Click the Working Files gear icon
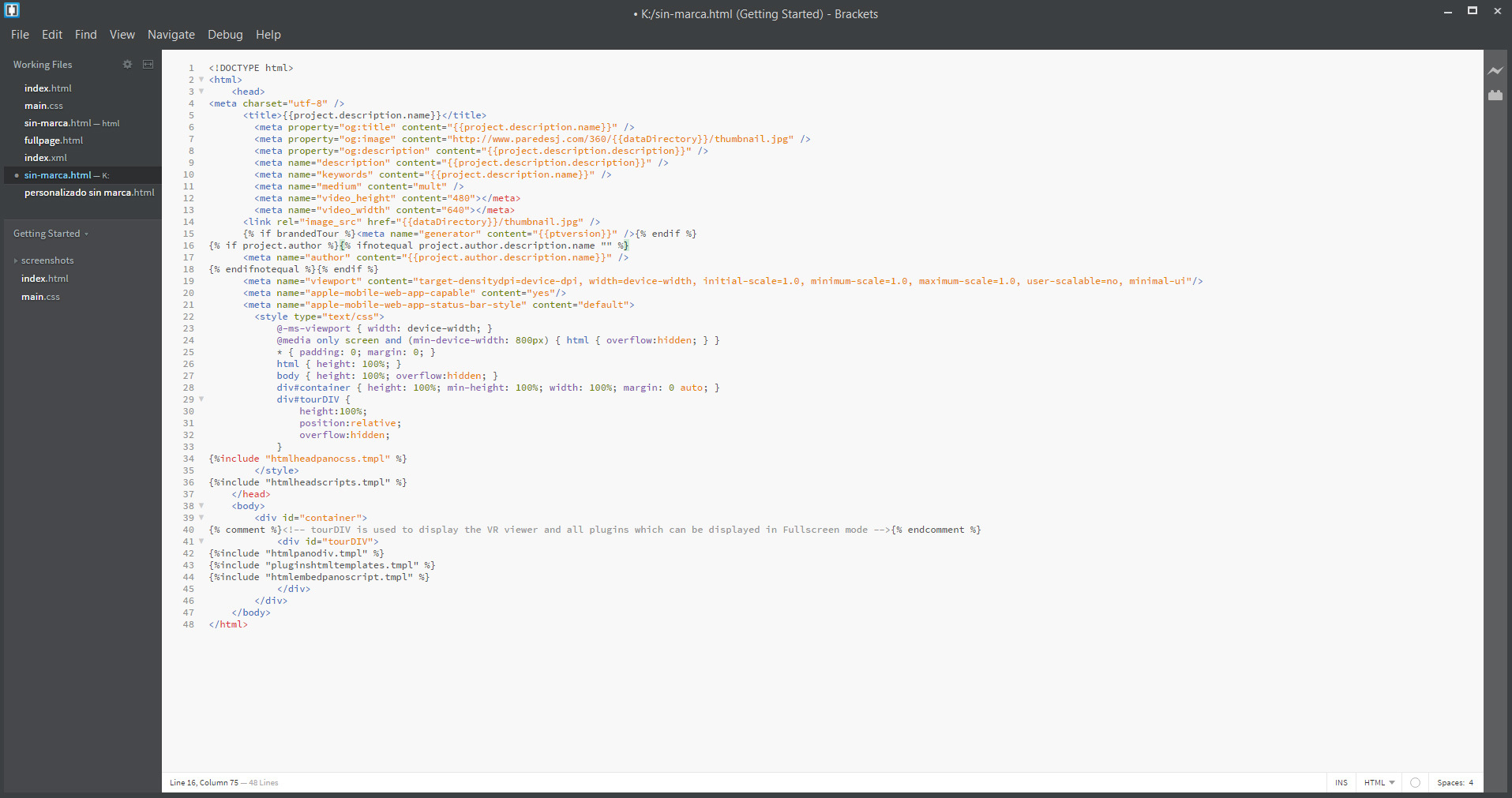 pos(127,65)
